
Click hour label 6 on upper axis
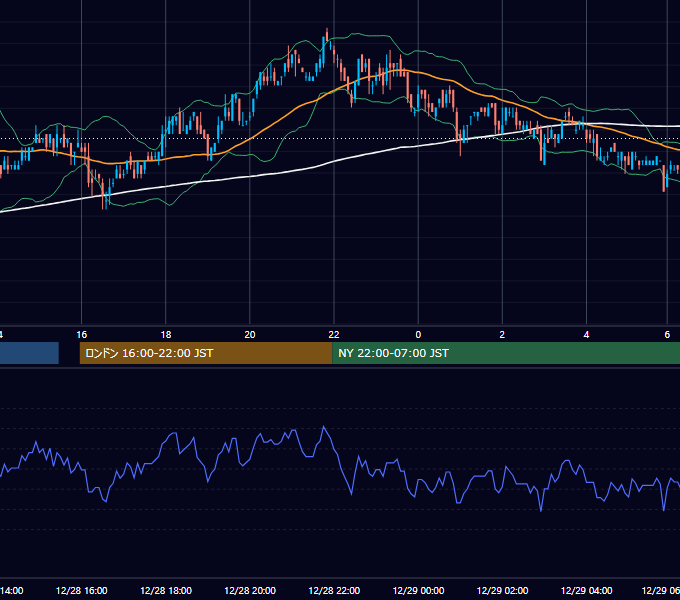click(x=667, y=335)
